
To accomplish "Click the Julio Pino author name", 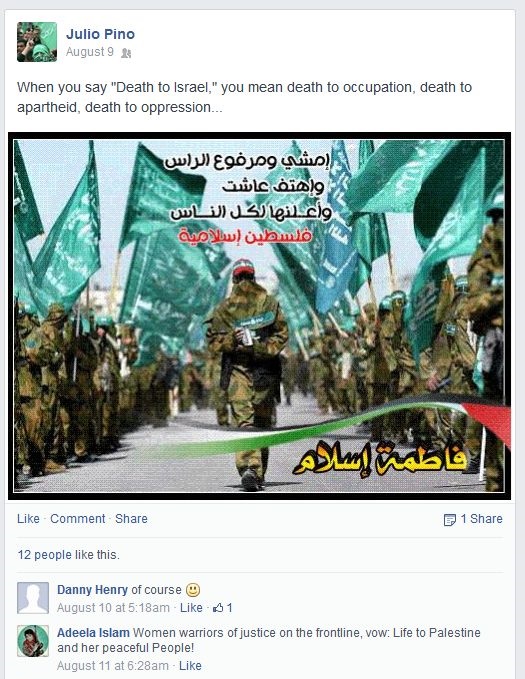I will point(100,34).
